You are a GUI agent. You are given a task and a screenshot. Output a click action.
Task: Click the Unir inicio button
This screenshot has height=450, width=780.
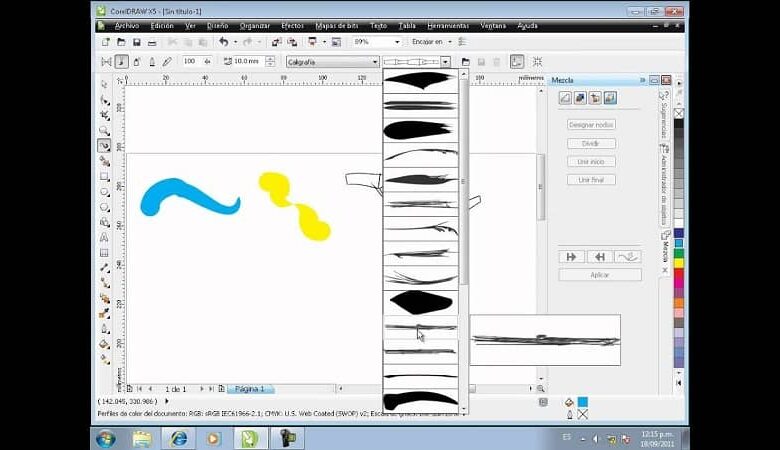(x=591, y=162)
